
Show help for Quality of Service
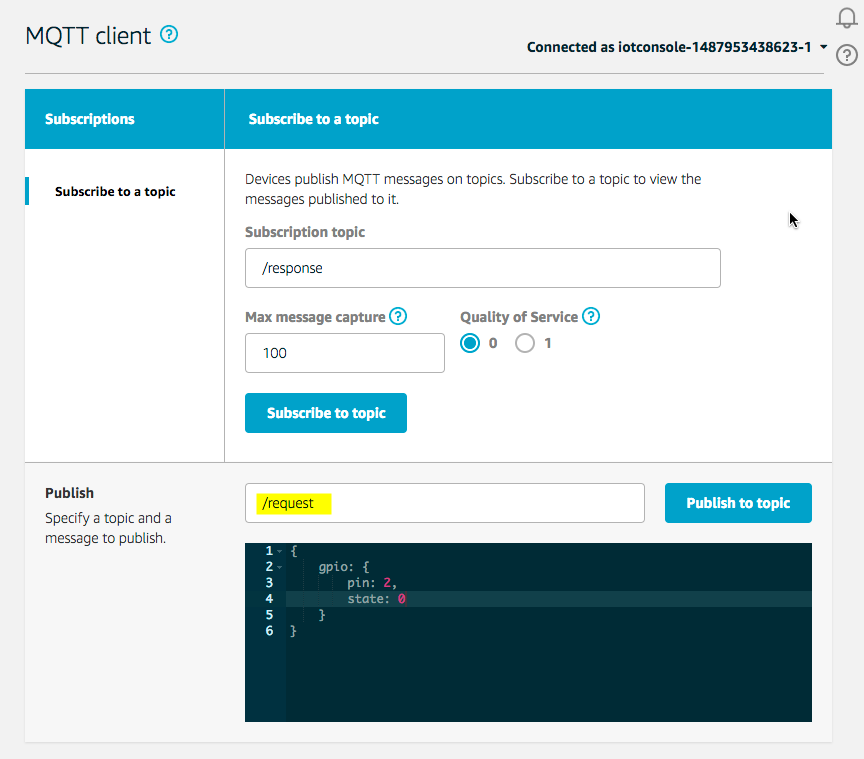coord(591,316)
